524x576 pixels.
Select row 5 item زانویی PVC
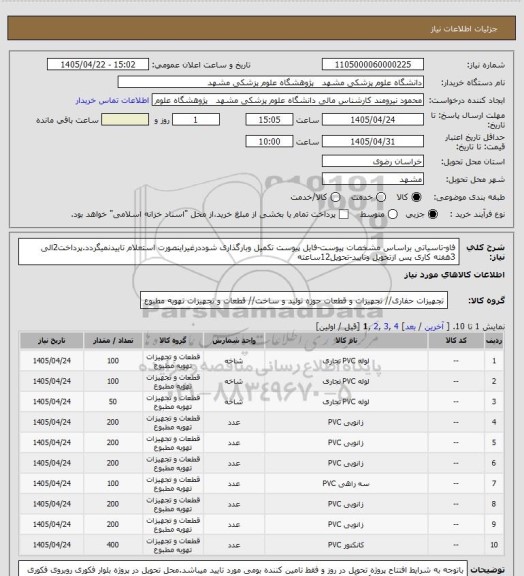click(346, 443)
